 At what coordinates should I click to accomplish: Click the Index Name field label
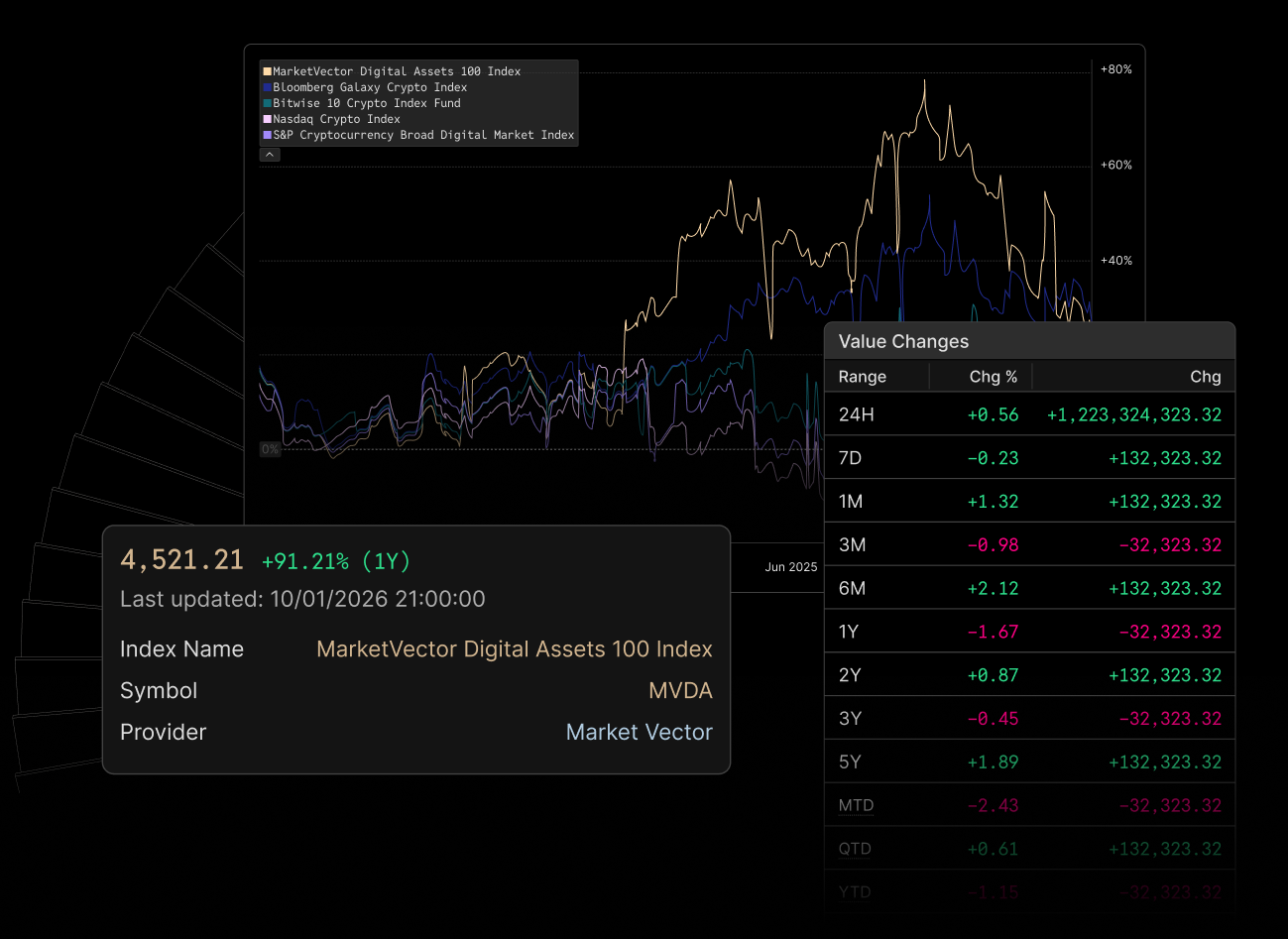[181, 649]
